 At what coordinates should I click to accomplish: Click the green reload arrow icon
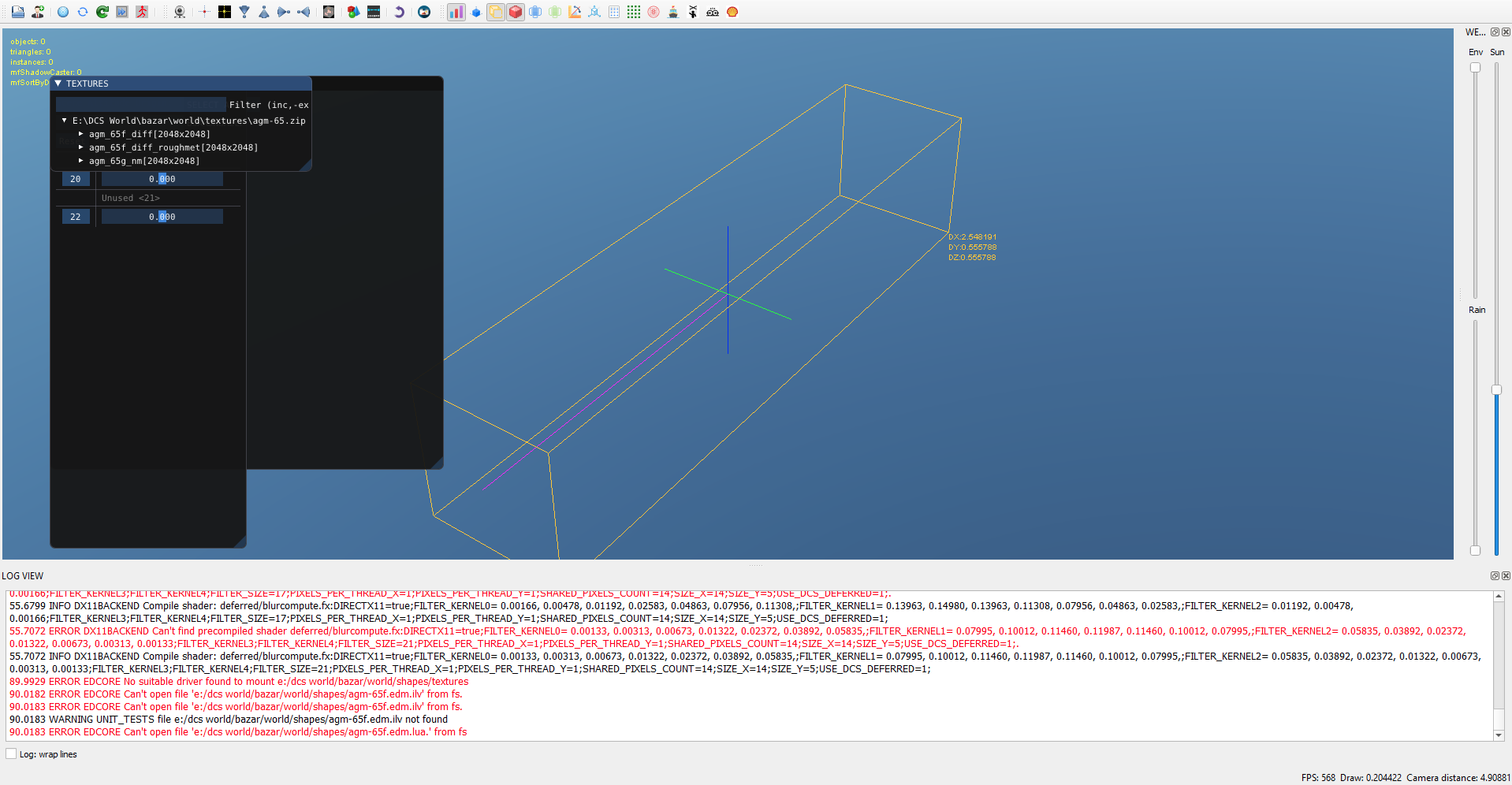tap(102, 12)
